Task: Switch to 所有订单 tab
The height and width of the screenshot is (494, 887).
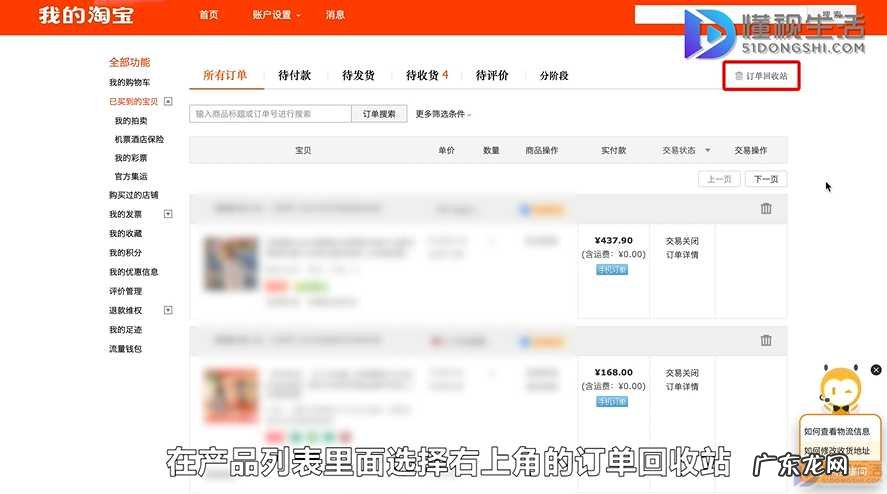Action: pos(225,75)
